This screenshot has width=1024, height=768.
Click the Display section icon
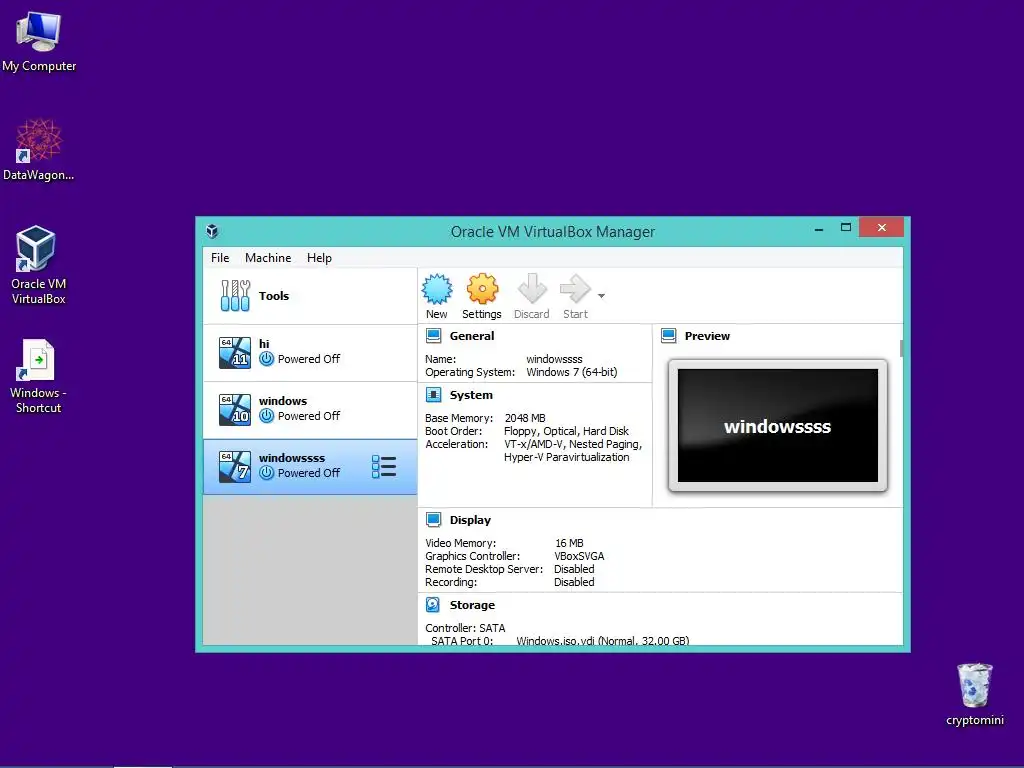434,519
